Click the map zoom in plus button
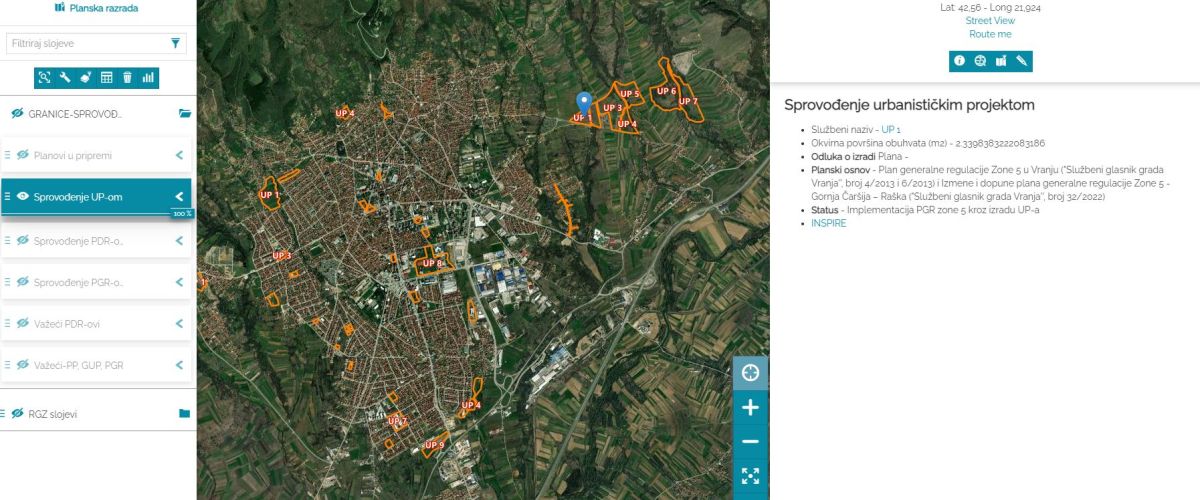Screen dimensions: 1200x500 pos(750,407)
